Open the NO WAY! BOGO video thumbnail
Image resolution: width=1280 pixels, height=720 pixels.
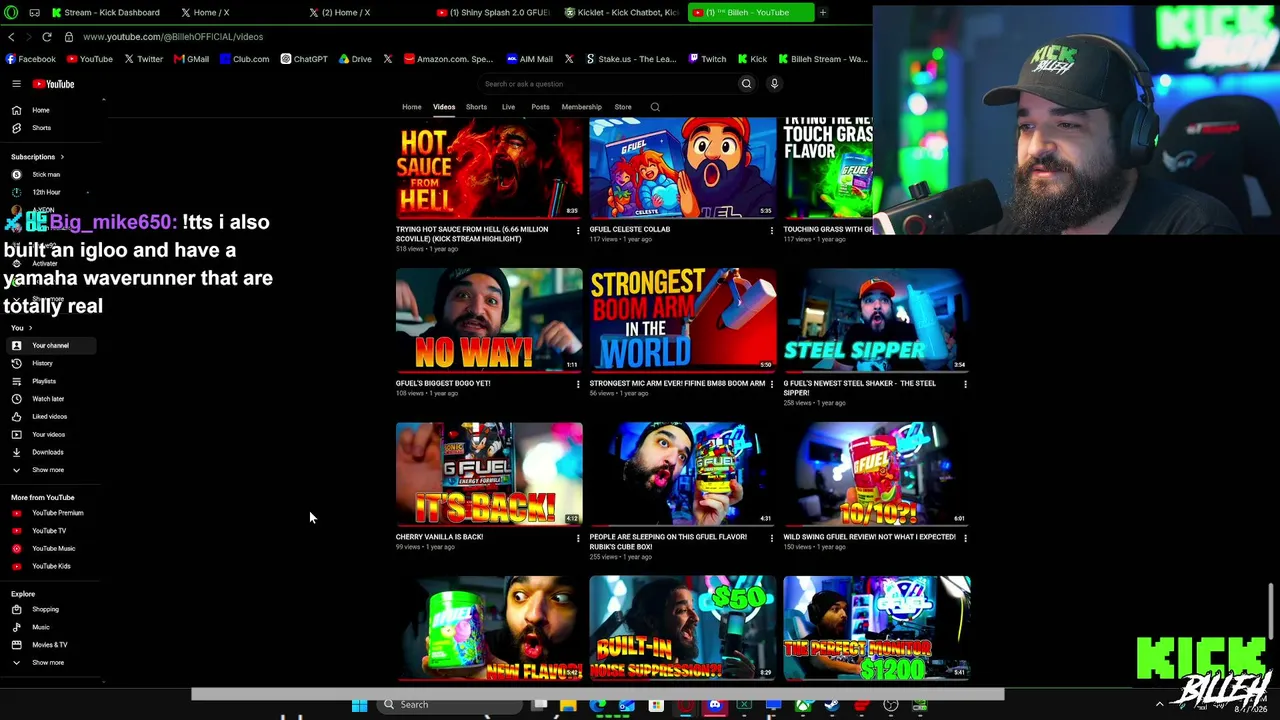coord(489,320)
